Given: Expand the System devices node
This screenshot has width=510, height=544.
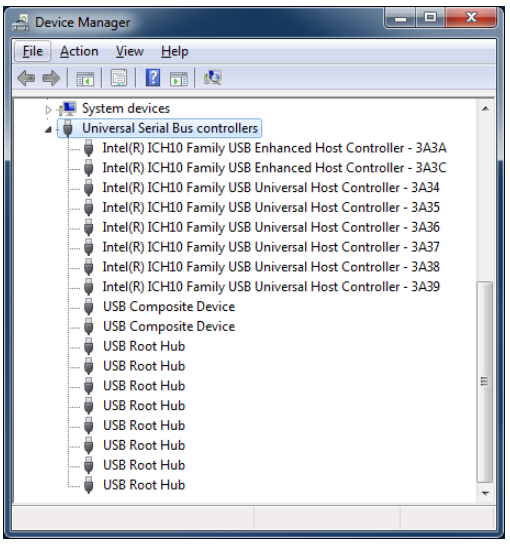Looking at the screenshot, I should pos(48,110).
